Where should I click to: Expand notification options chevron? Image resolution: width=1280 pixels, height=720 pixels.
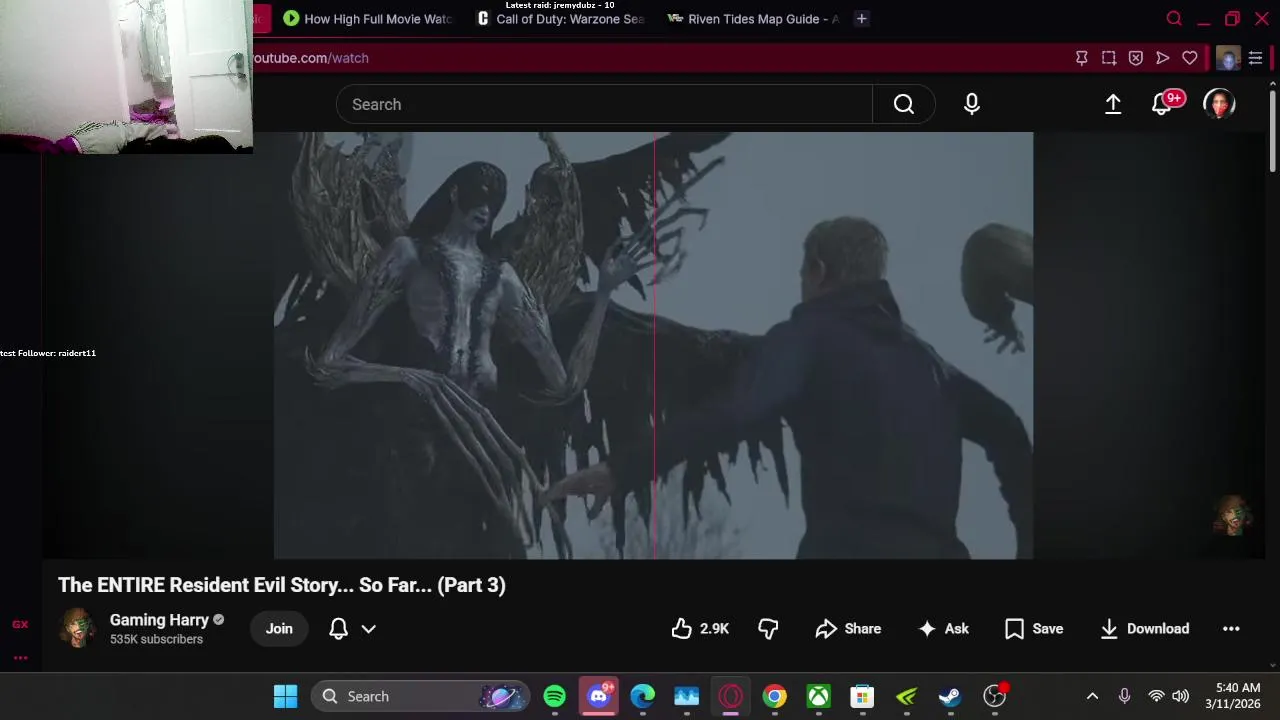tap(368, 628)
